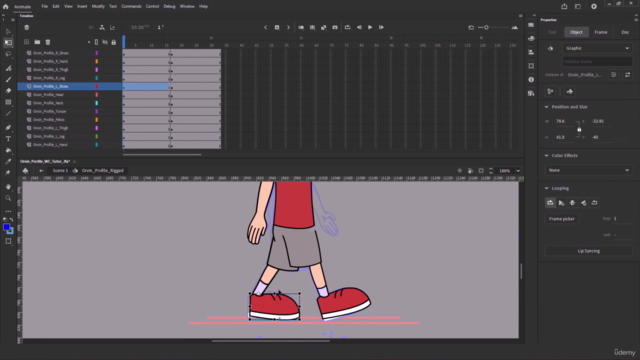The width and height of the screenshot is (640, 360).
Task: Select the Eyedropper tool
Action: (x=8, y=161)
